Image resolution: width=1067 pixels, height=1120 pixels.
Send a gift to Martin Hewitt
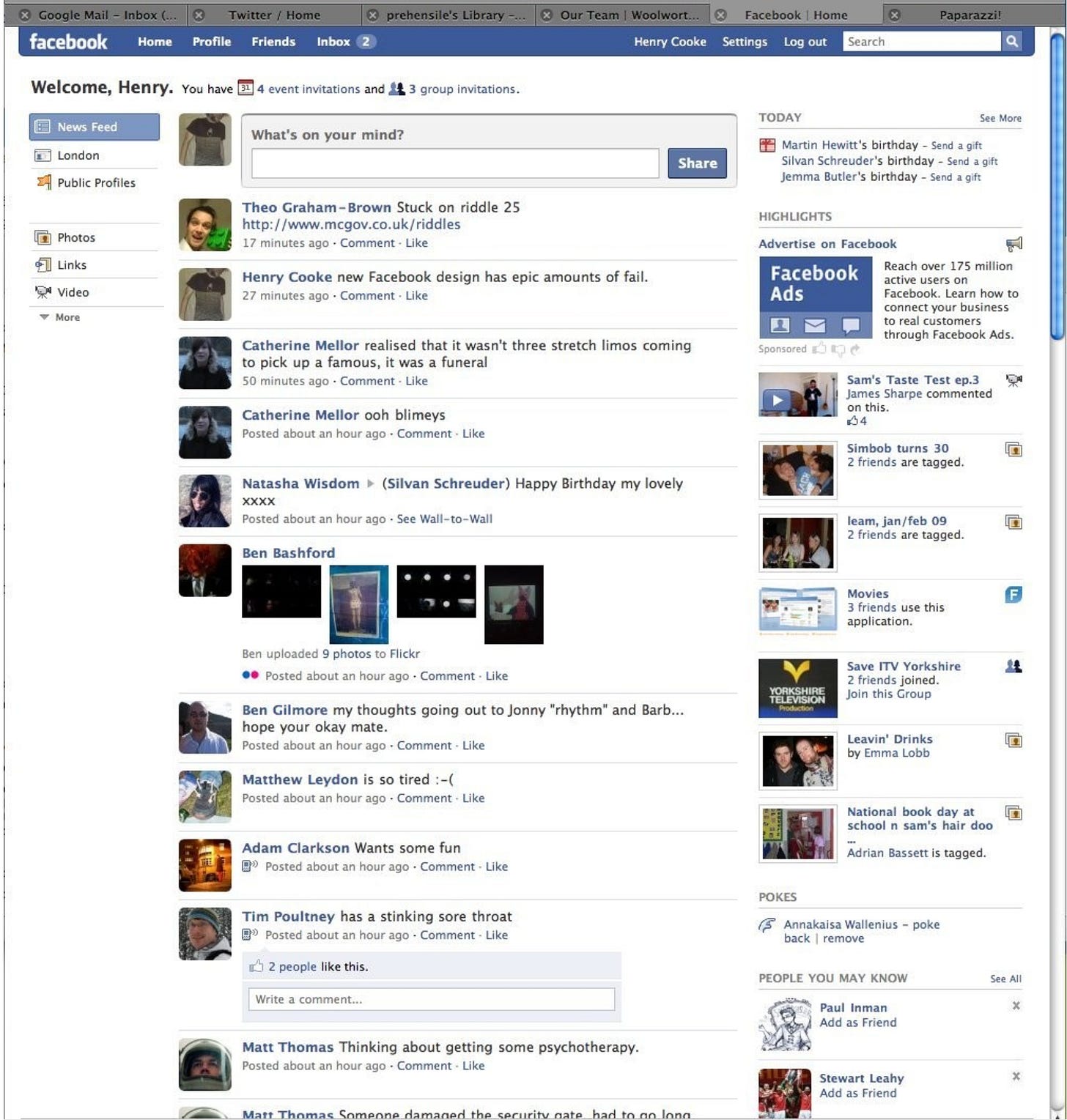coord(956,146)
